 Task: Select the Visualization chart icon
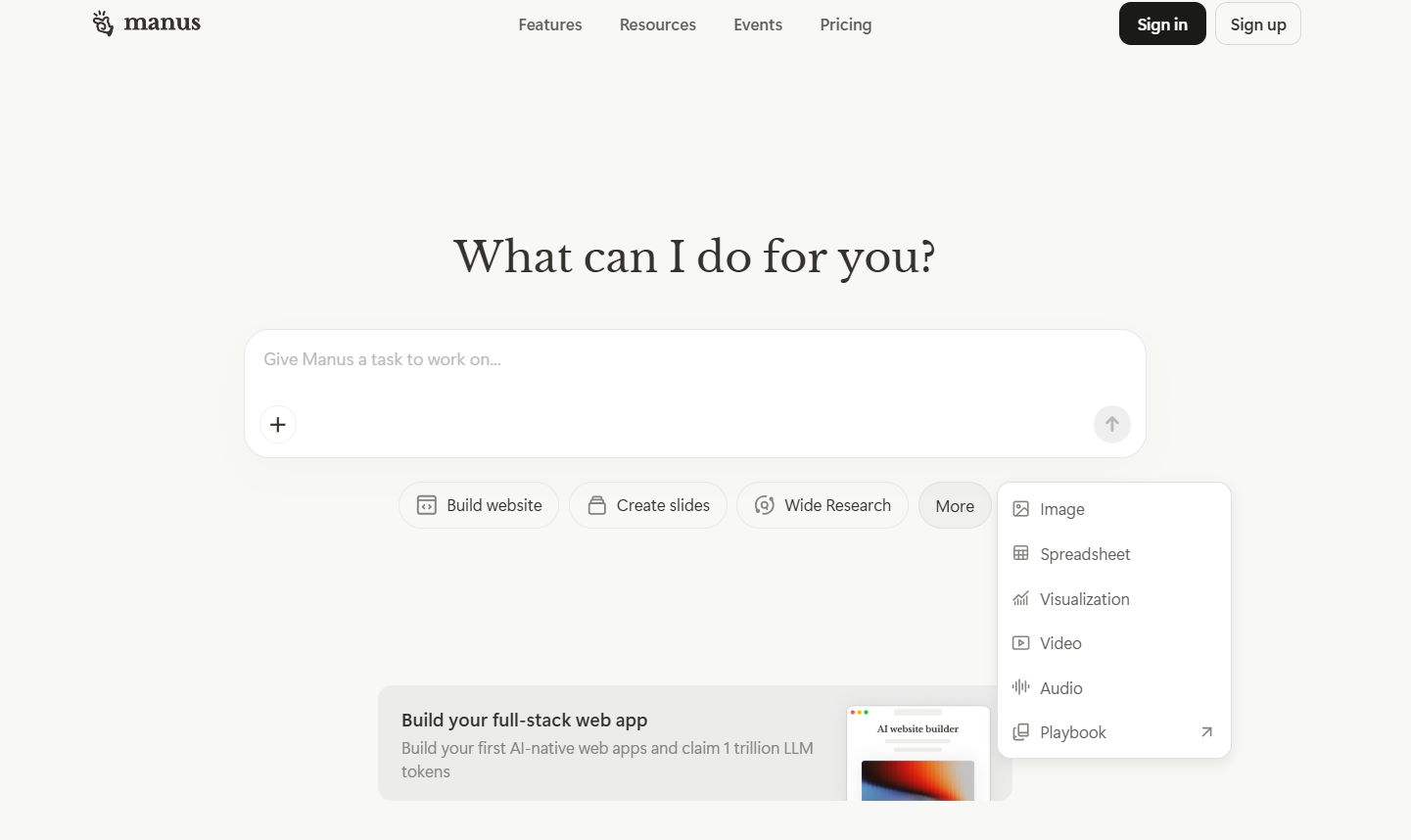[x=1021, y=598]
